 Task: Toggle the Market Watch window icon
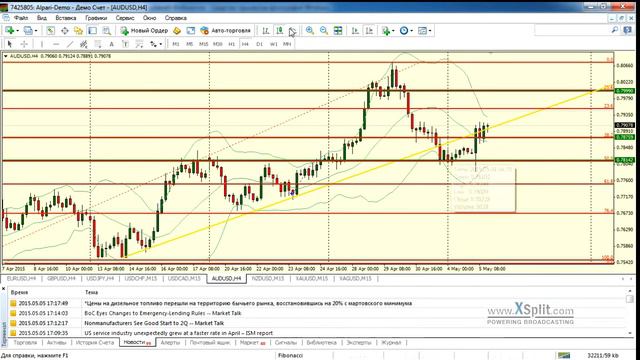(x=51, y=31)
